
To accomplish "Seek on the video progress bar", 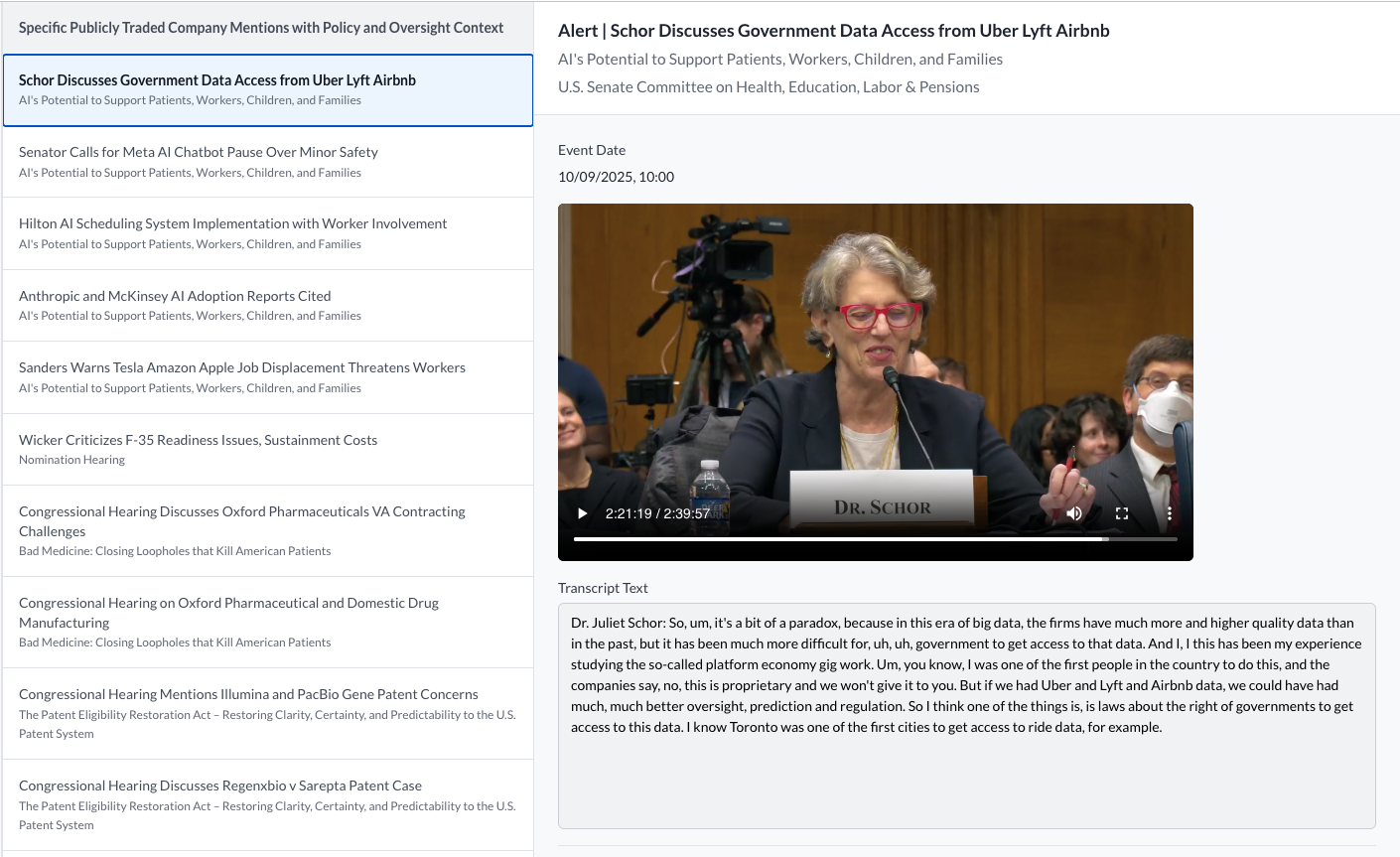I will (876, 539).
